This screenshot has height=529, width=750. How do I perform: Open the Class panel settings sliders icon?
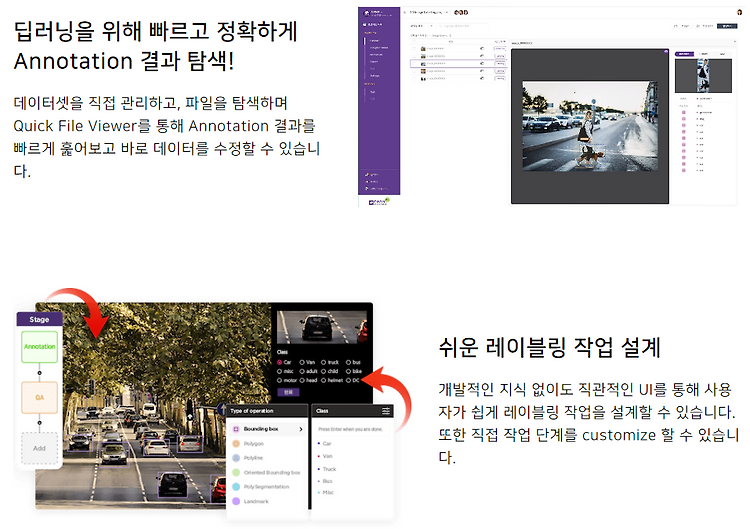(386, 411)
